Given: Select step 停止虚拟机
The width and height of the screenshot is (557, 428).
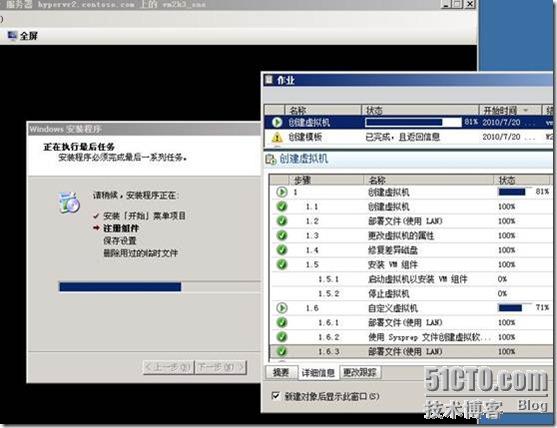Looking at the screenshot, I should (x=389, y=294).
